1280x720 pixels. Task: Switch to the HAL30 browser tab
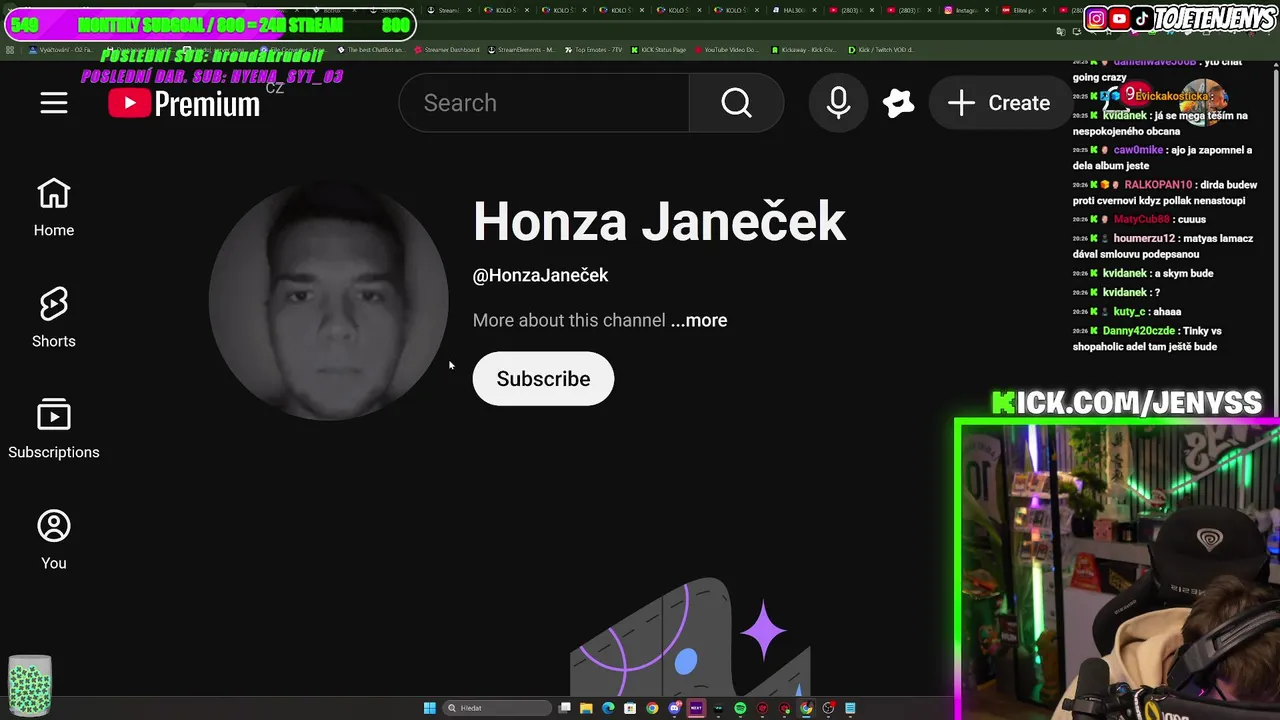pos(794,10)
